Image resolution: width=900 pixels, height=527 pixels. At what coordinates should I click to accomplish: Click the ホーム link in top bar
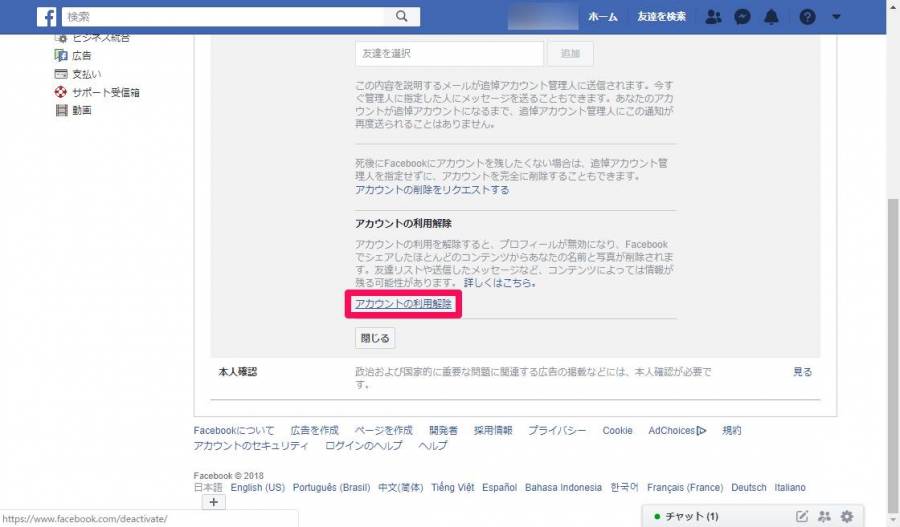[603, 17]
